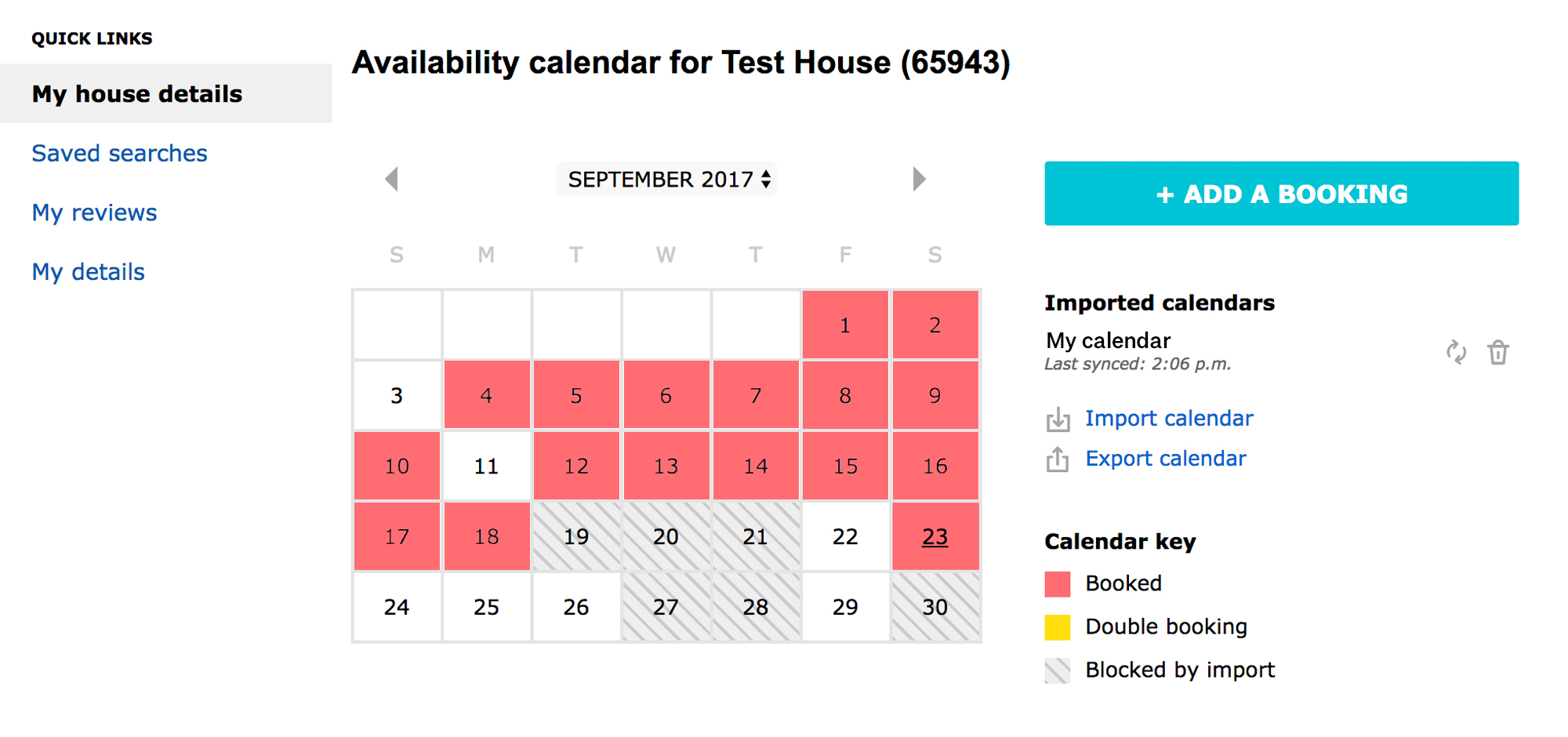The height and width of the screenshot is (737, 1568).
Task: Open Saved searches link
Action: [119, 153]
